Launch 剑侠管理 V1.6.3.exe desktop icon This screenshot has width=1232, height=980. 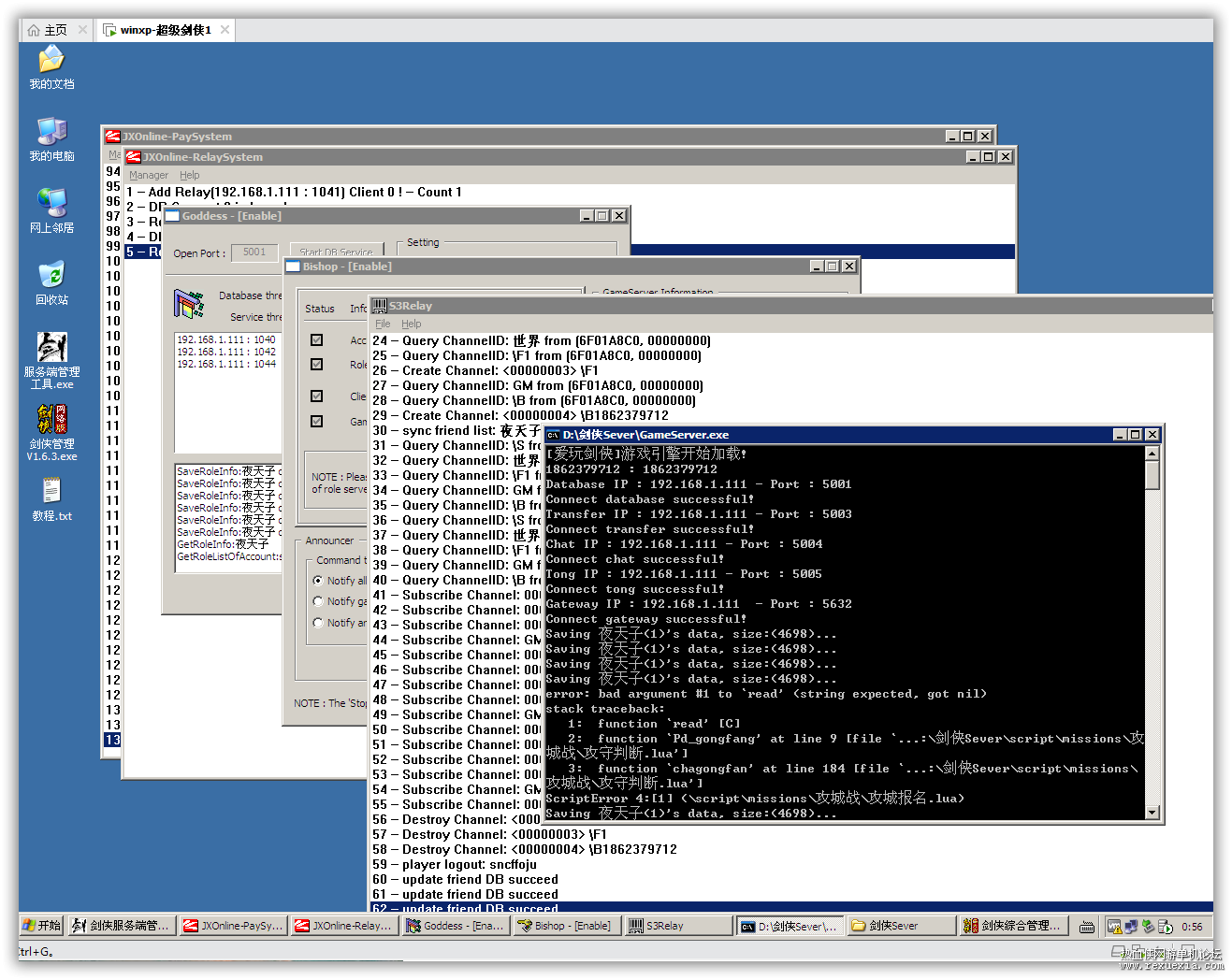tap(51, 420)
